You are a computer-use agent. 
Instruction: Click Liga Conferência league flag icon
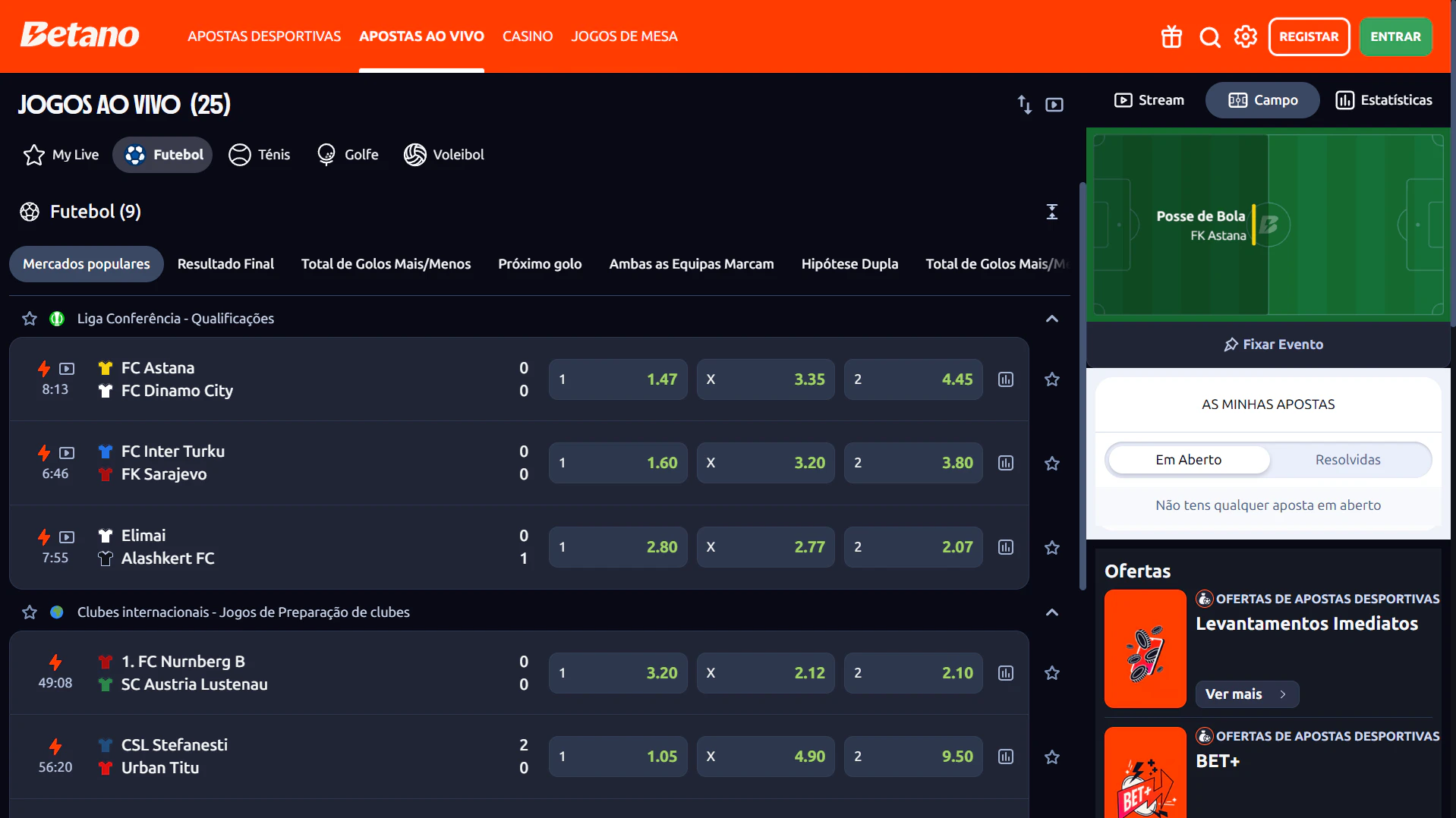pyautogui.click(x=57, y=319)
